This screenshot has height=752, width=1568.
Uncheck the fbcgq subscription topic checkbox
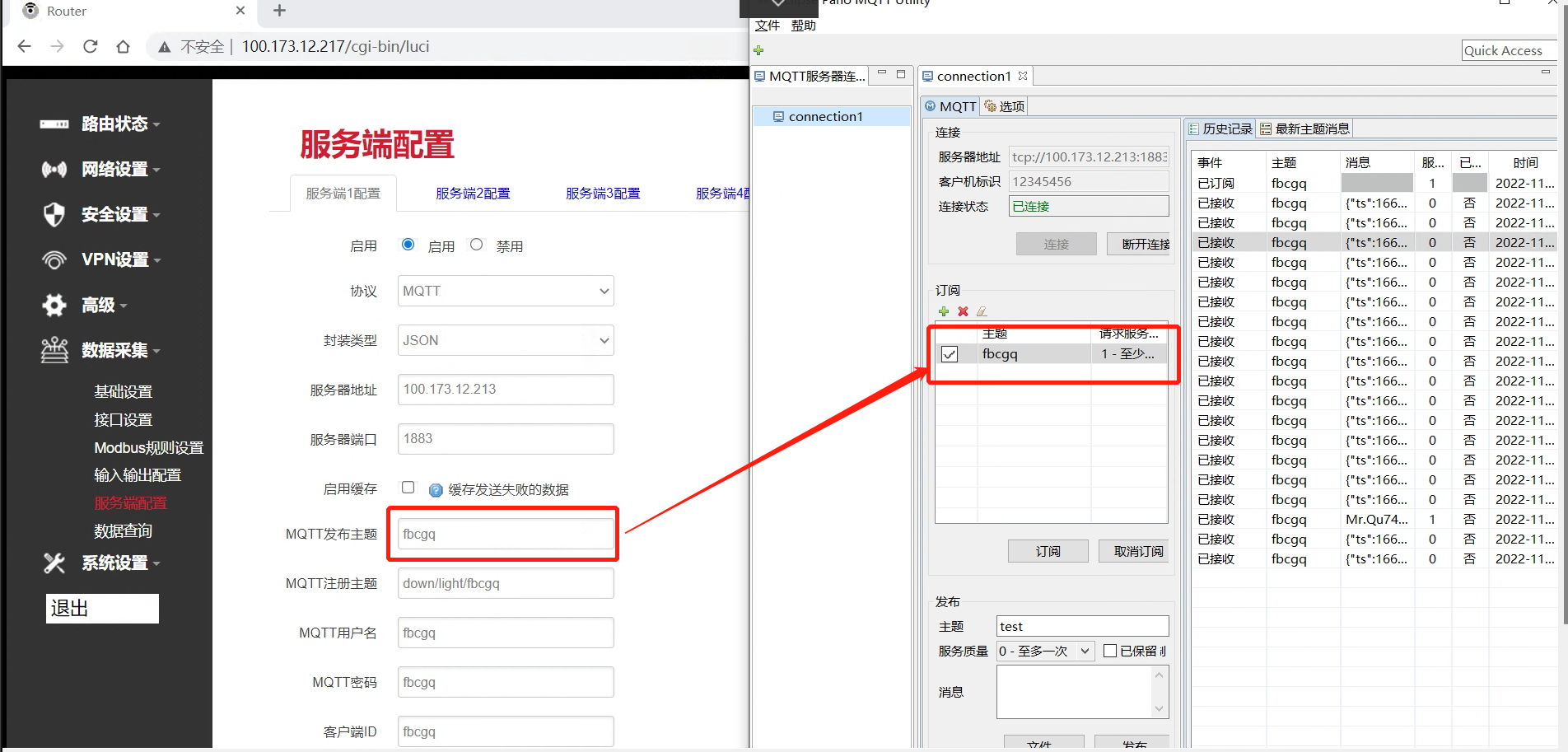coord(951,353)
